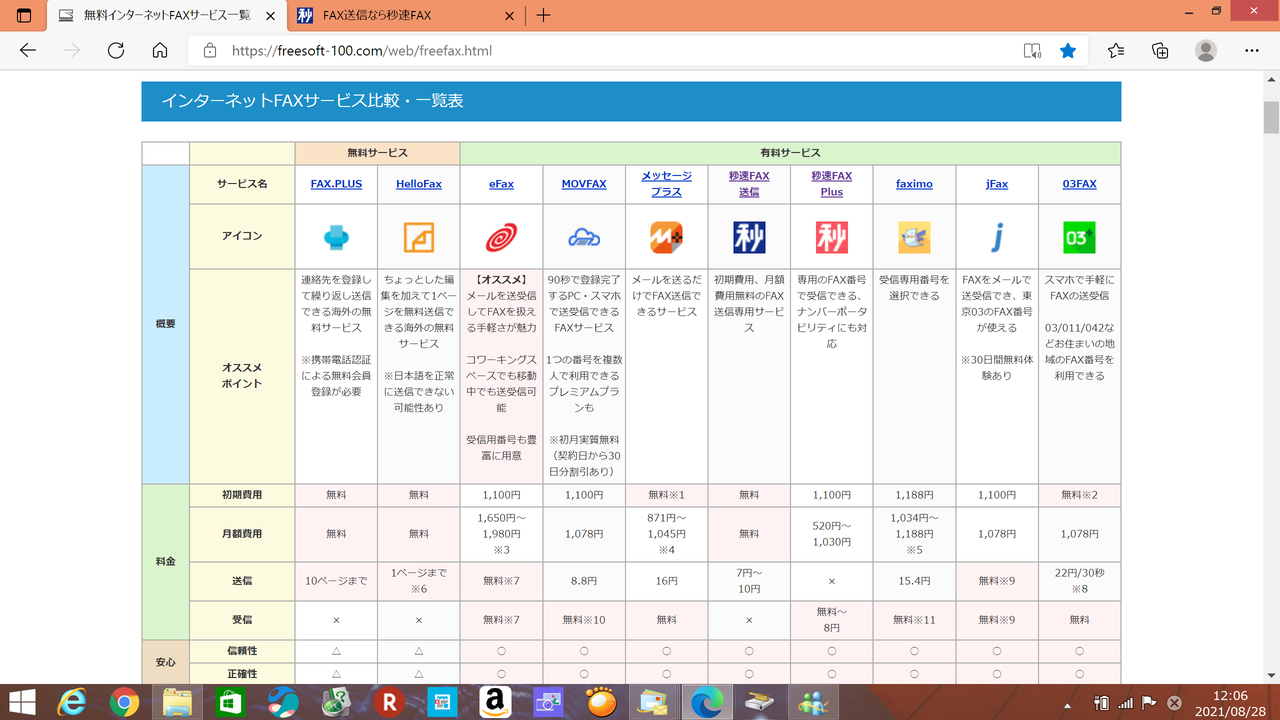Open the faximo link
The width and height of the screenshot is (1280, 720).
[914, 184]
